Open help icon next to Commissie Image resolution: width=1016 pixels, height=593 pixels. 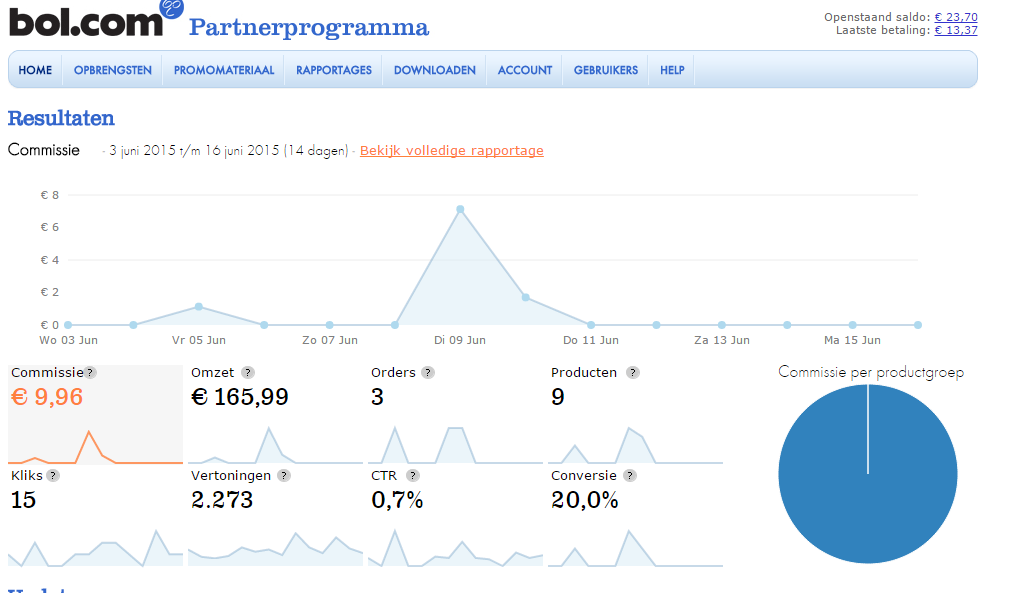pyautogui.click(x=91, y=373)
